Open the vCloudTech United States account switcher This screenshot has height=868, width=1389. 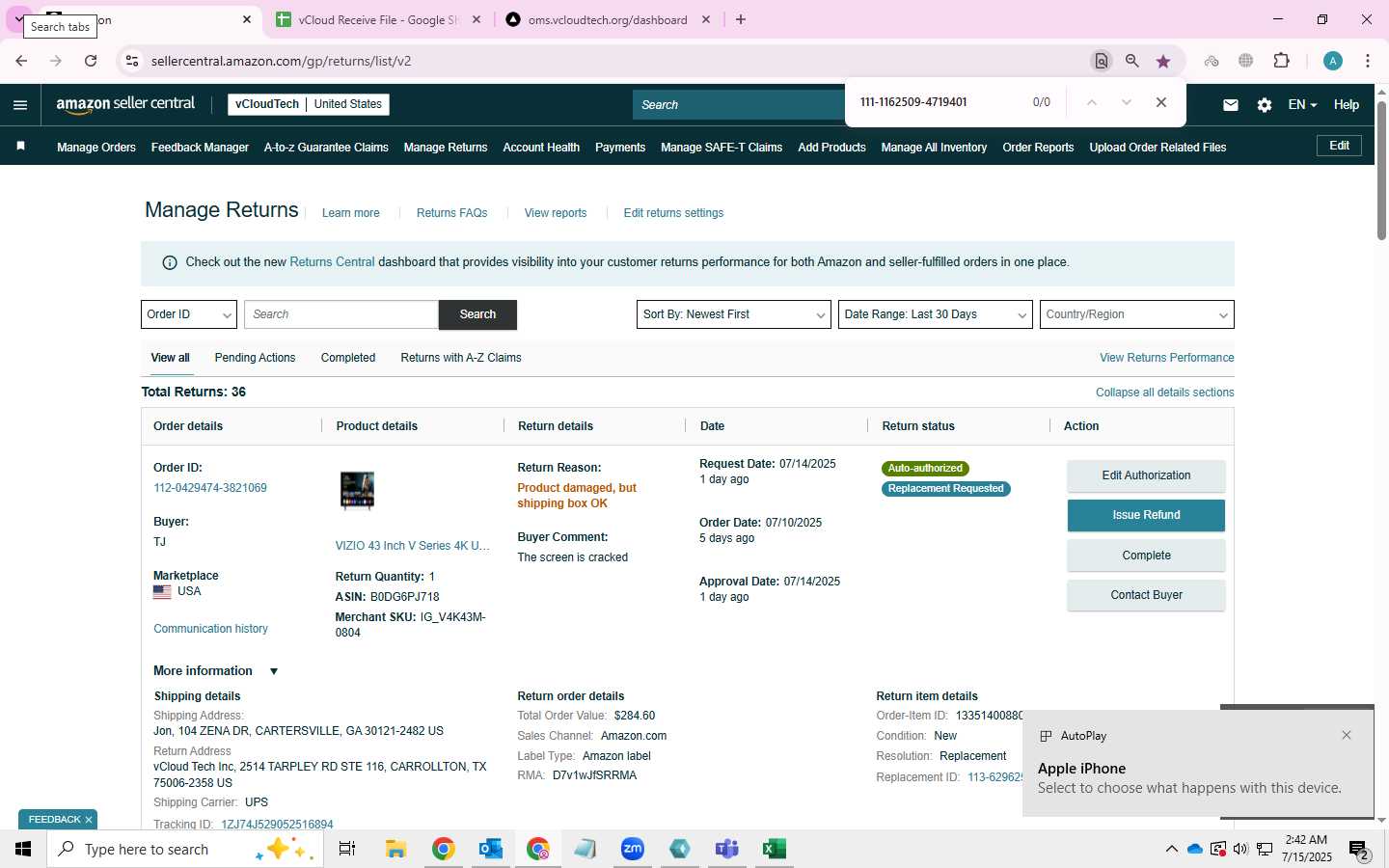309,104
